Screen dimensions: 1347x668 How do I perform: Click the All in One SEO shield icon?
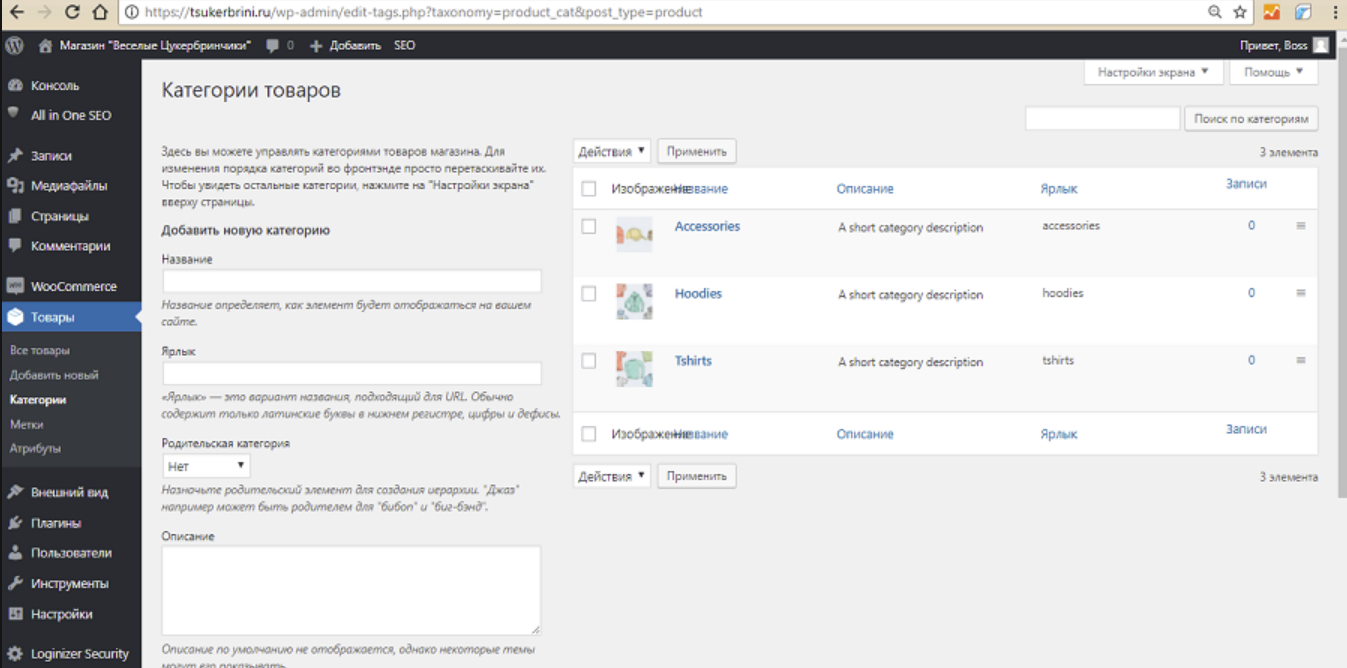pos(15,115)
